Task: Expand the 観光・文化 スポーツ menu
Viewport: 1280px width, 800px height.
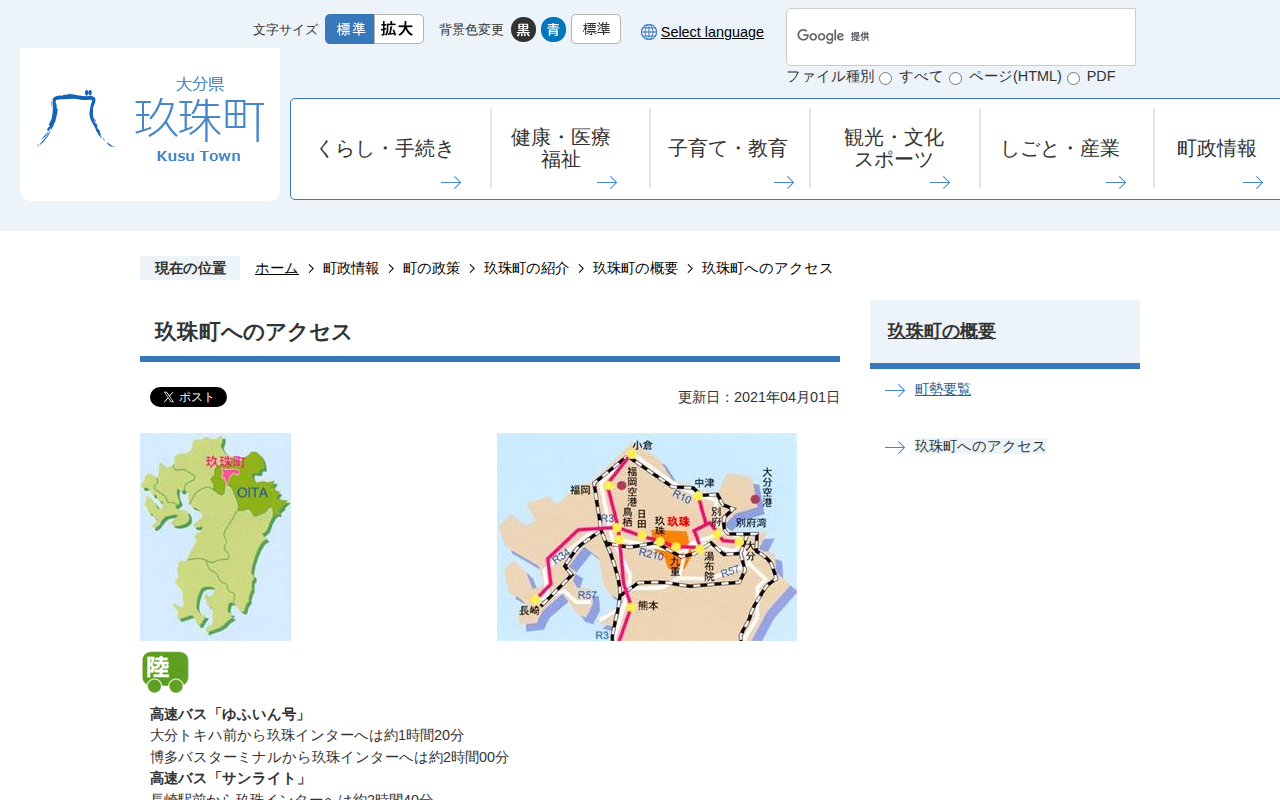Action: pos(894,149)
